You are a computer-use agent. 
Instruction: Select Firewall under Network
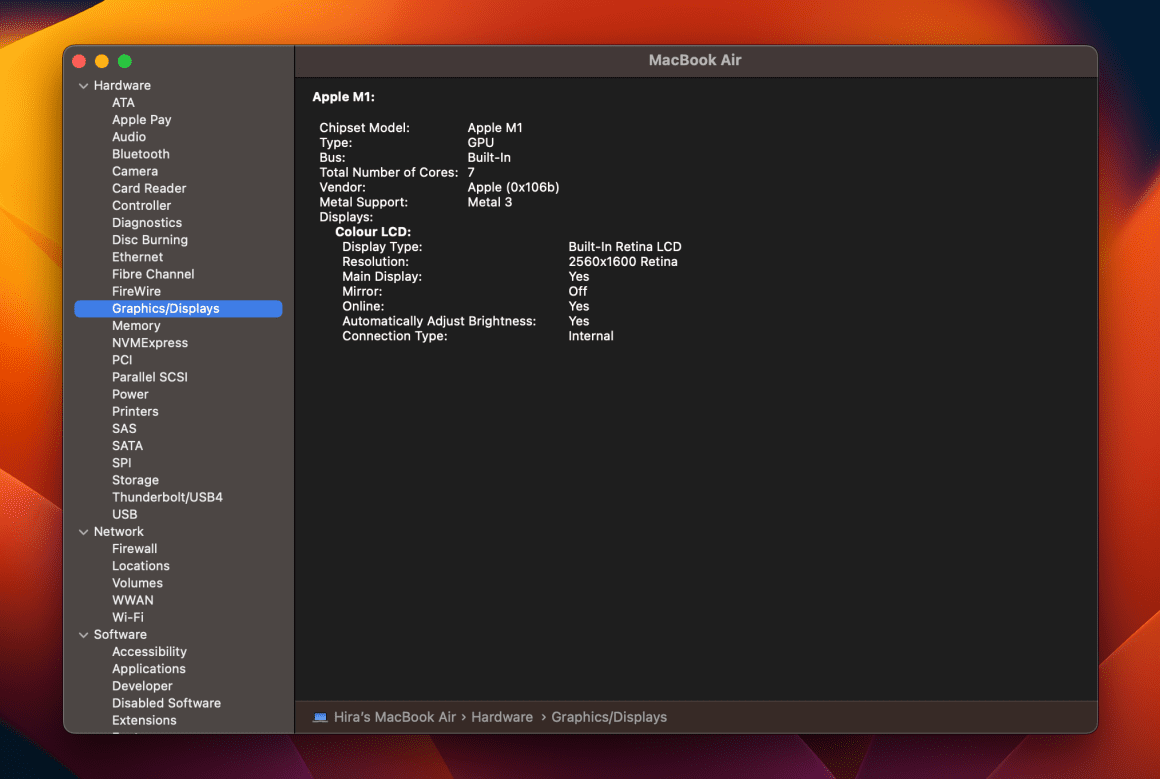click(x=135, y=548)
